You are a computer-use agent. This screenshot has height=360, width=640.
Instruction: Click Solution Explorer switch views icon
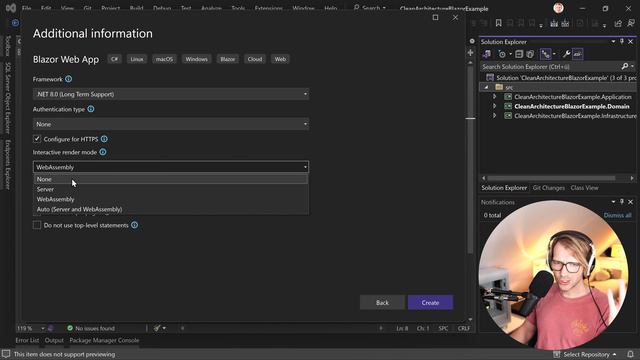487,54
